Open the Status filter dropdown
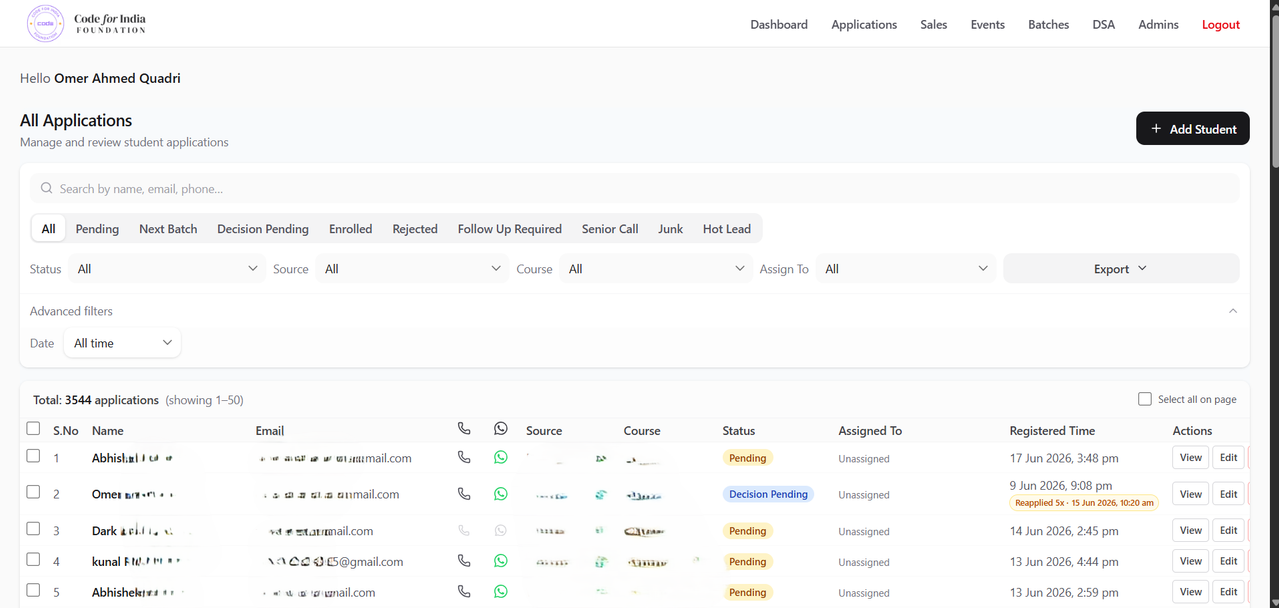This screenshot has width=1279, height=608. click(x=168, y=269)
